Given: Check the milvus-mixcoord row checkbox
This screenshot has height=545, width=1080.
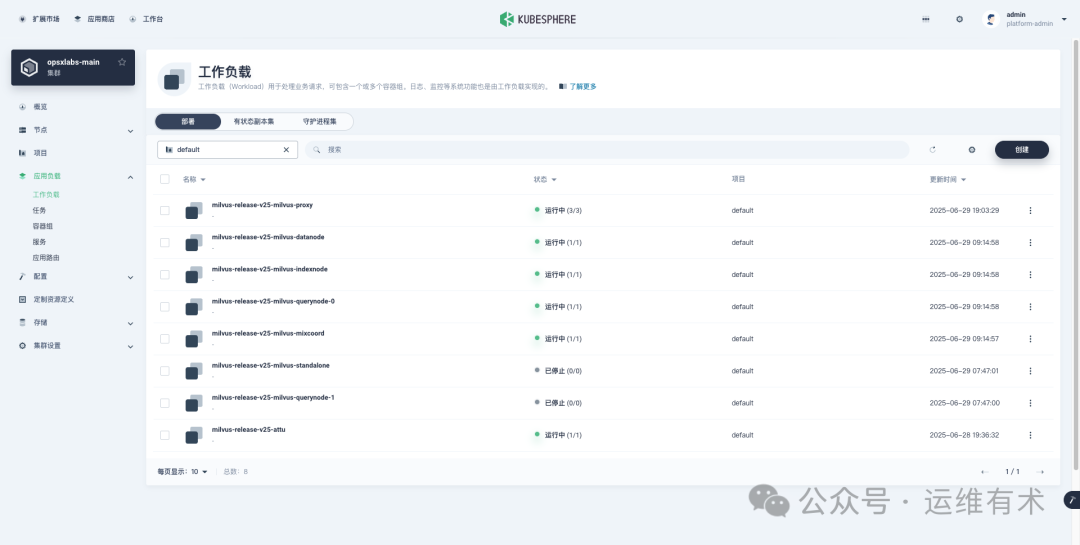Looking at the screenshot, I should (165, 339).
